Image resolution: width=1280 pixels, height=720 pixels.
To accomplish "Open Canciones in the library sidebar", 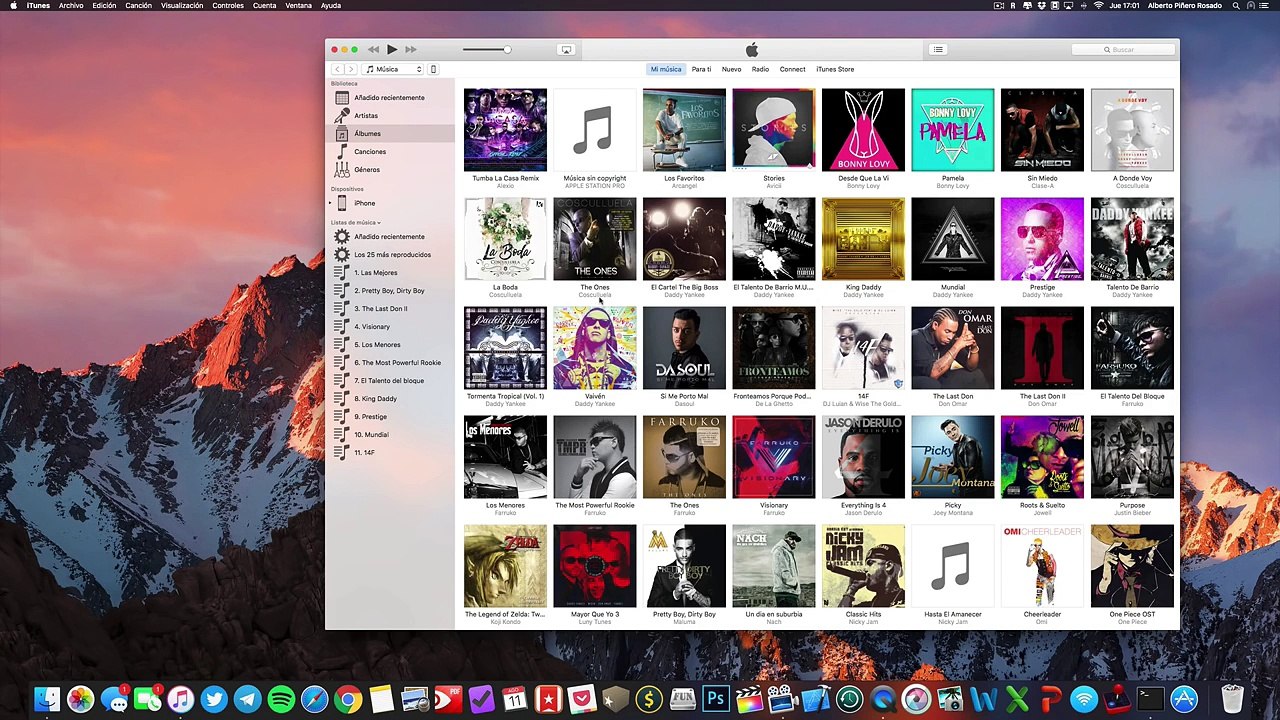I will point(369,152).
